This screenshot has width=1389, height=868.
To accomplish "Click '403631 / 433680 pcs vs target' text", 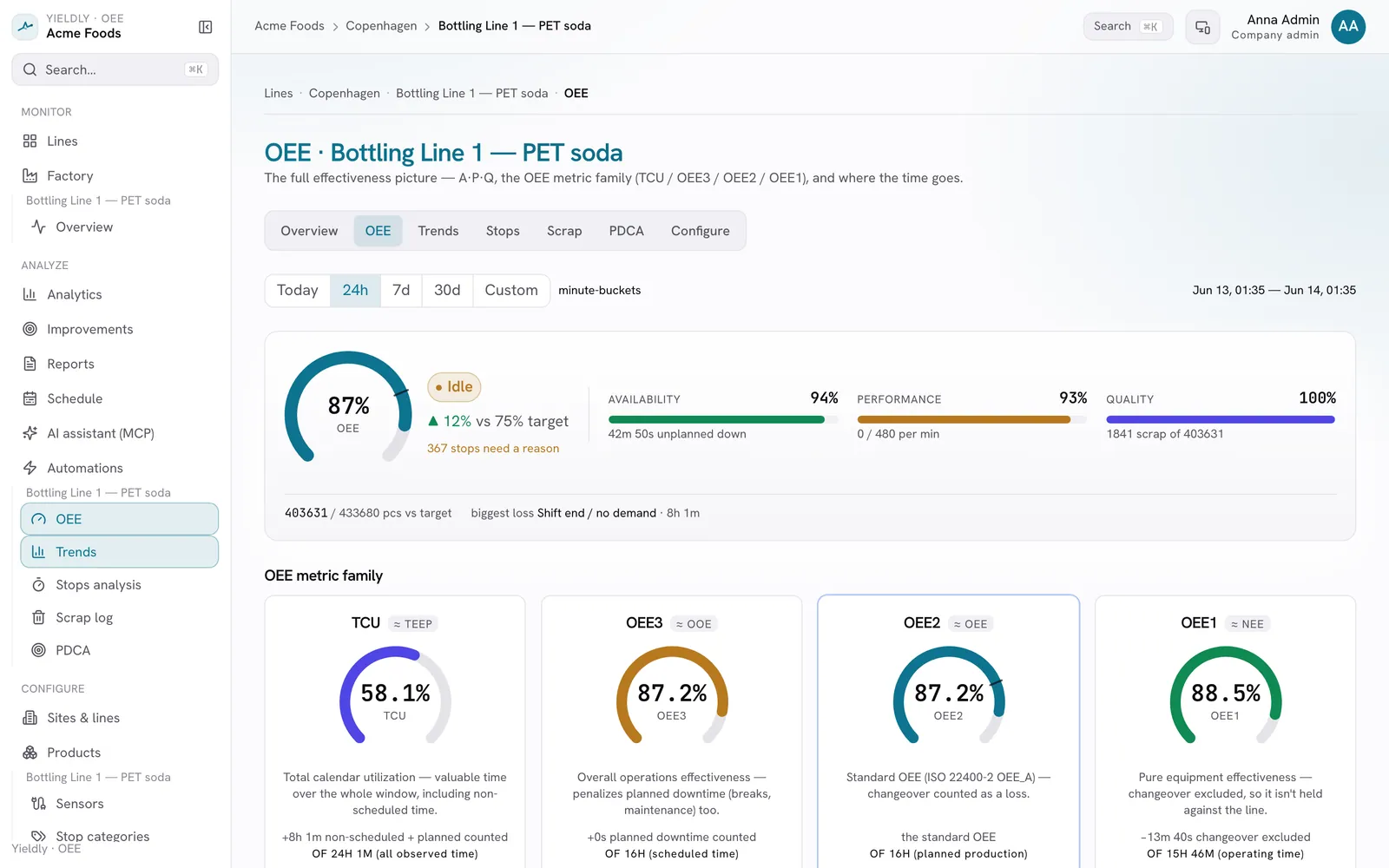I will click(x=368, y=513).
